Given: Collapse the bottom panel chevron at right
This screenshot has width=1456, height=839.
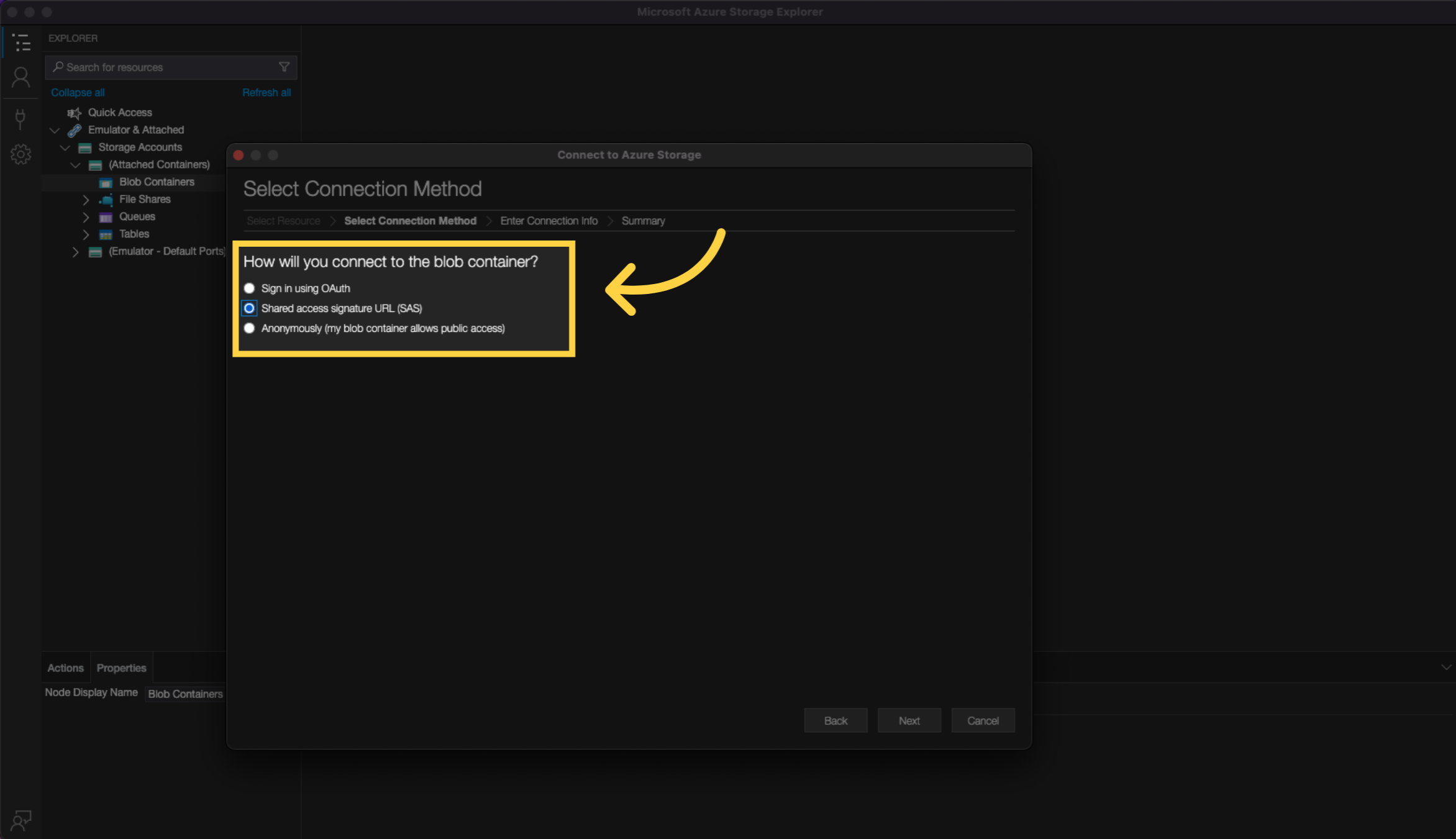Looking at the screenshot, I should (1445, 667).
